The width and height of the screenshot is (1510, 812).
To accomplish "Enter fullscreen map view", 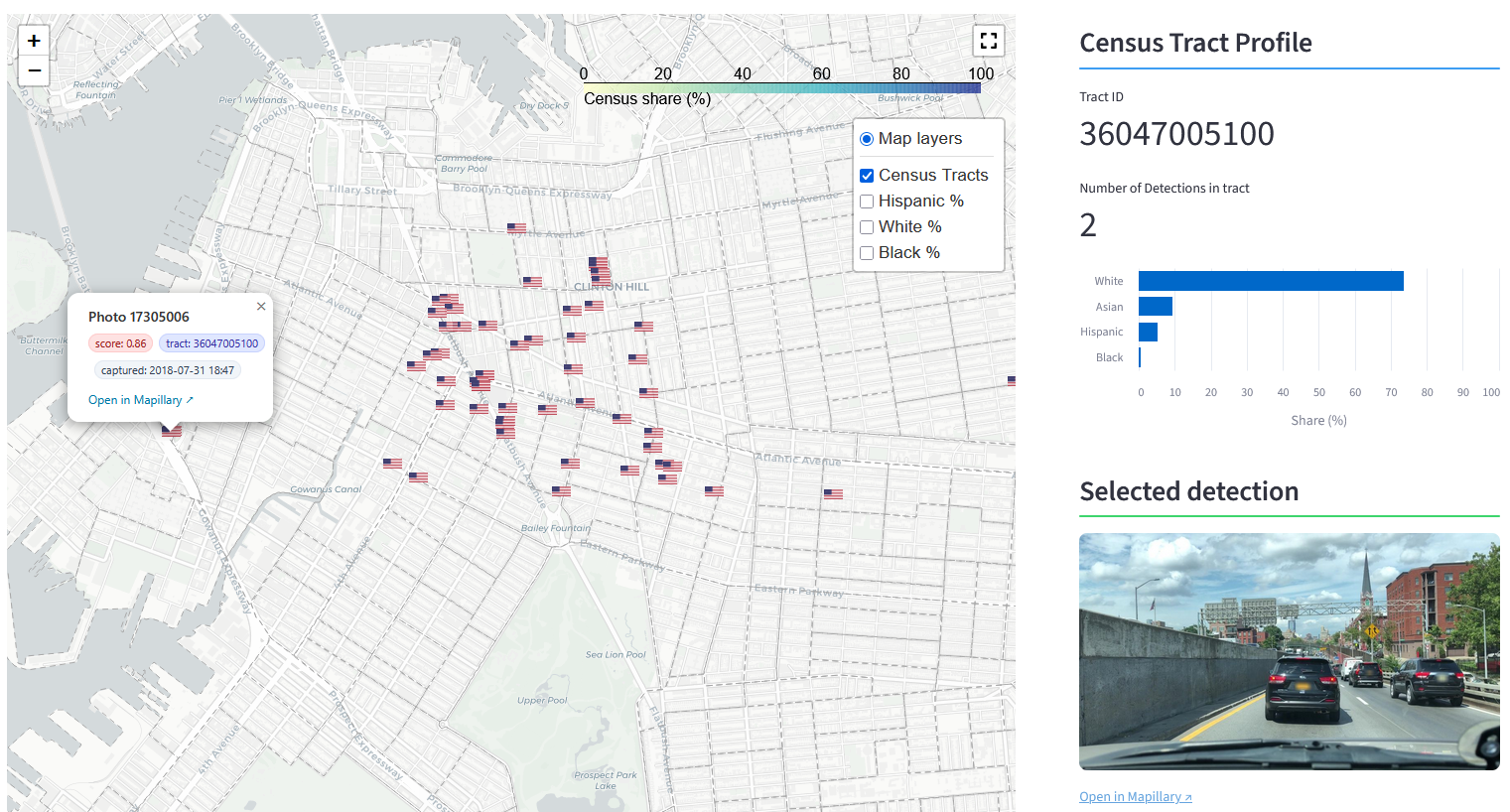I will tap(988, 41).
